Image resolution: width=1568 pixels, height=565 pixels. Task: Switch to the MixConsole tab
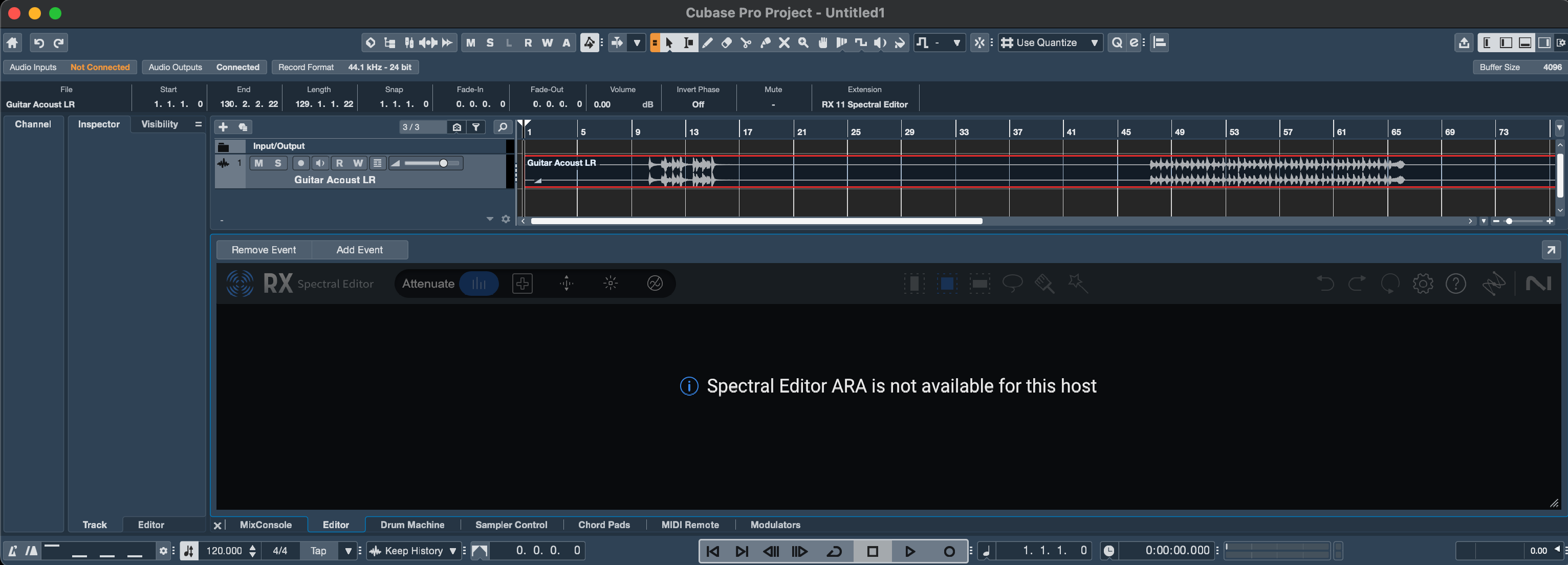tap(266, 525)
